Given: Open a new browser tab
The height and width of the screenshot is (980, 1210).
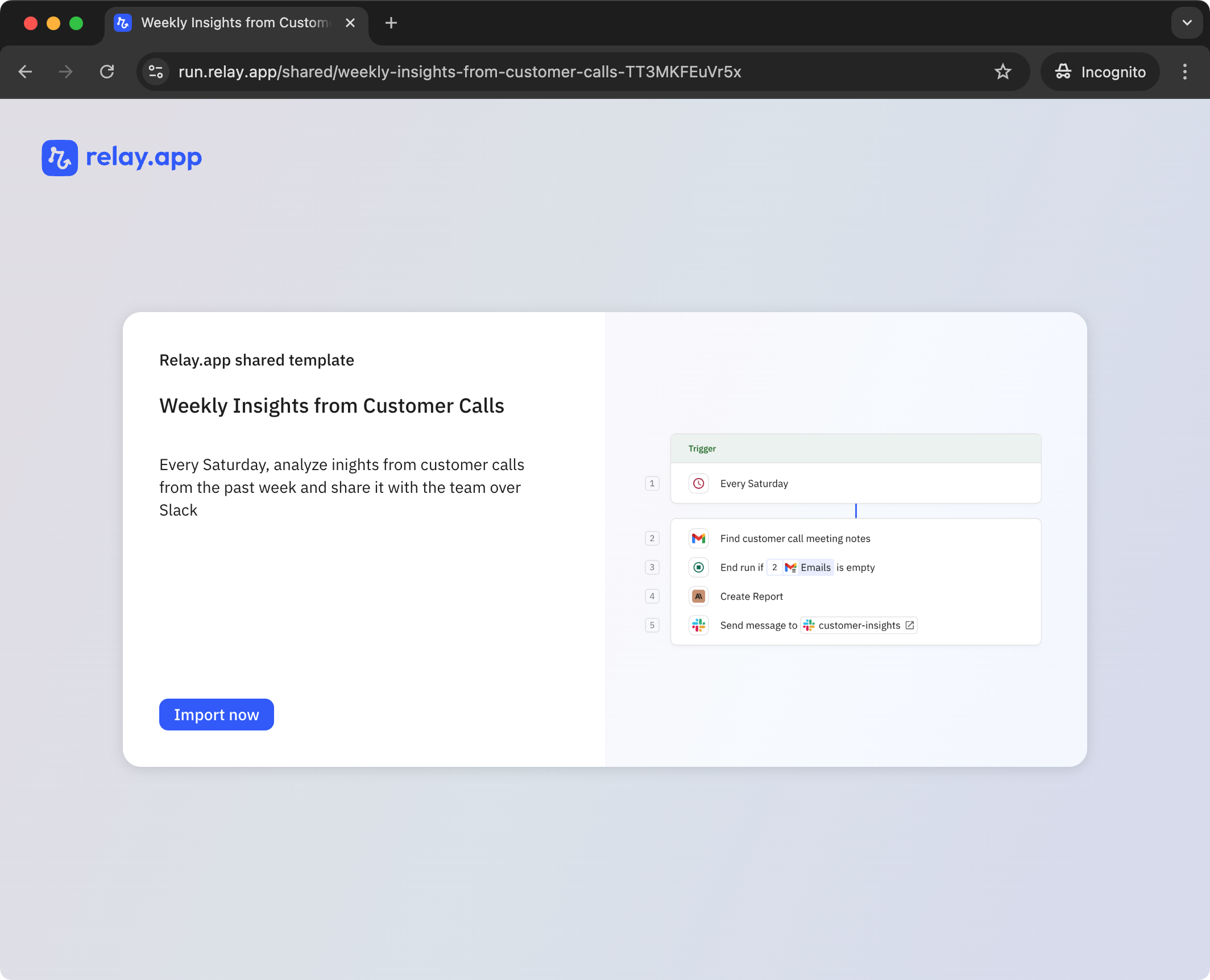Looking at the screenshot, I should coord(391,23).
